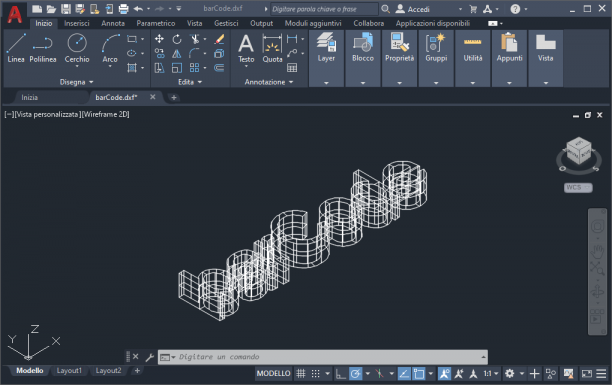Click the Array tool icon
This screenshot has width=612, height=385.
pos(194,68)
